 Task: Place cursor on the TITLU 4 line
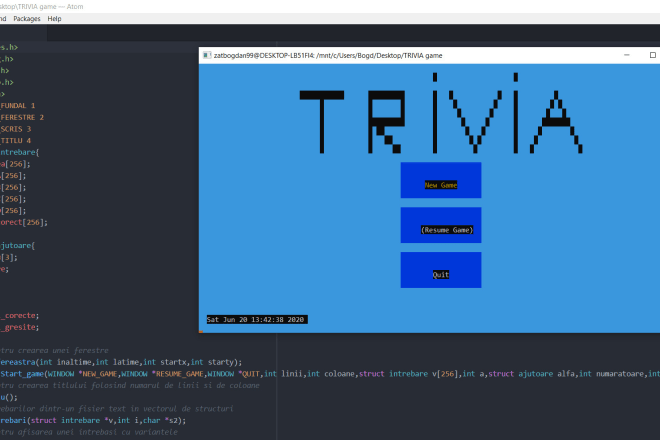[x=16, y=141]
